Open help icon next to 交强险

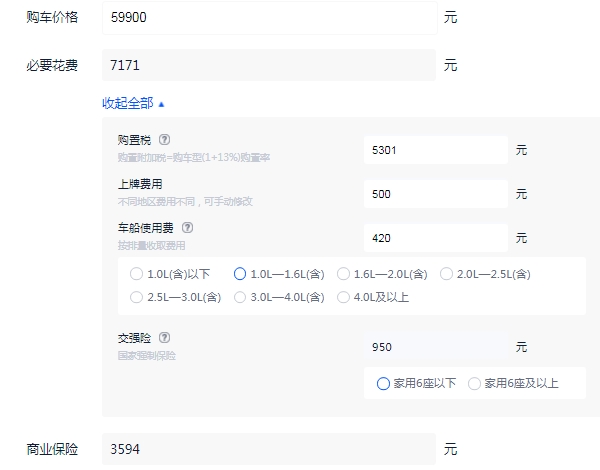(165, 338)
